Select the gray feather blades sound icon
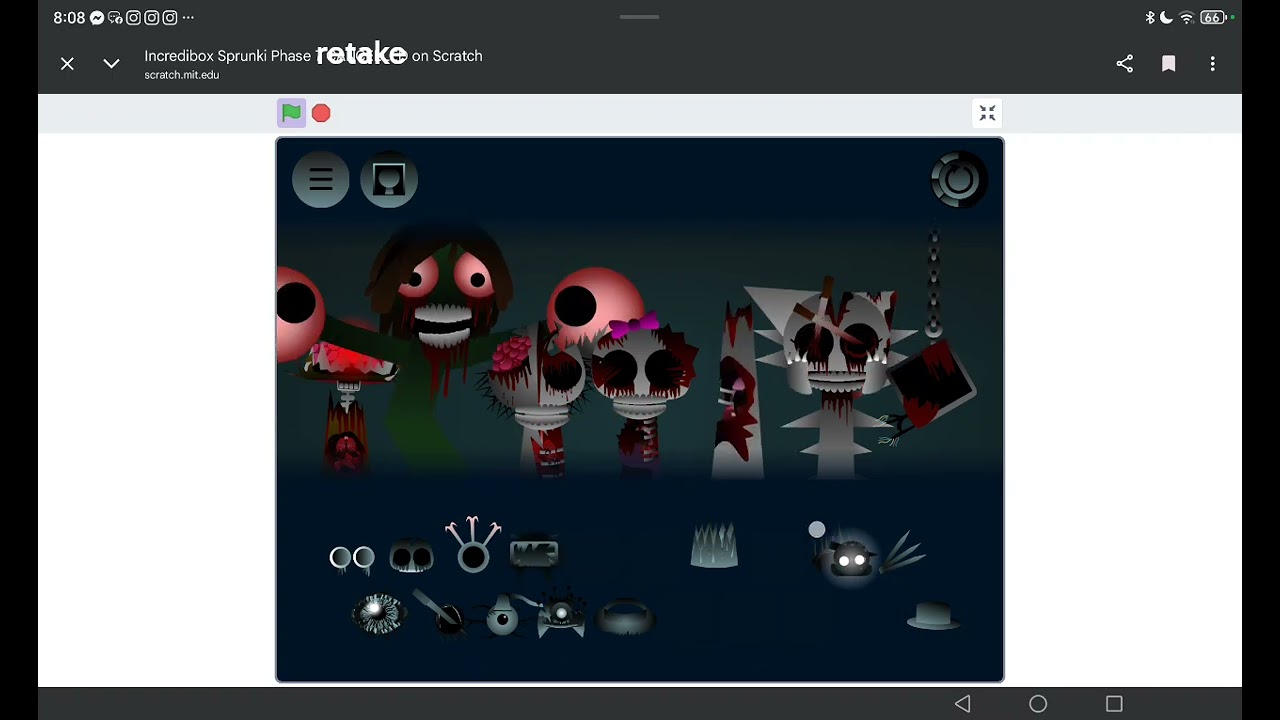Image resolution: width=1280 pixels, height=720 pixels. tap(903, 552)
